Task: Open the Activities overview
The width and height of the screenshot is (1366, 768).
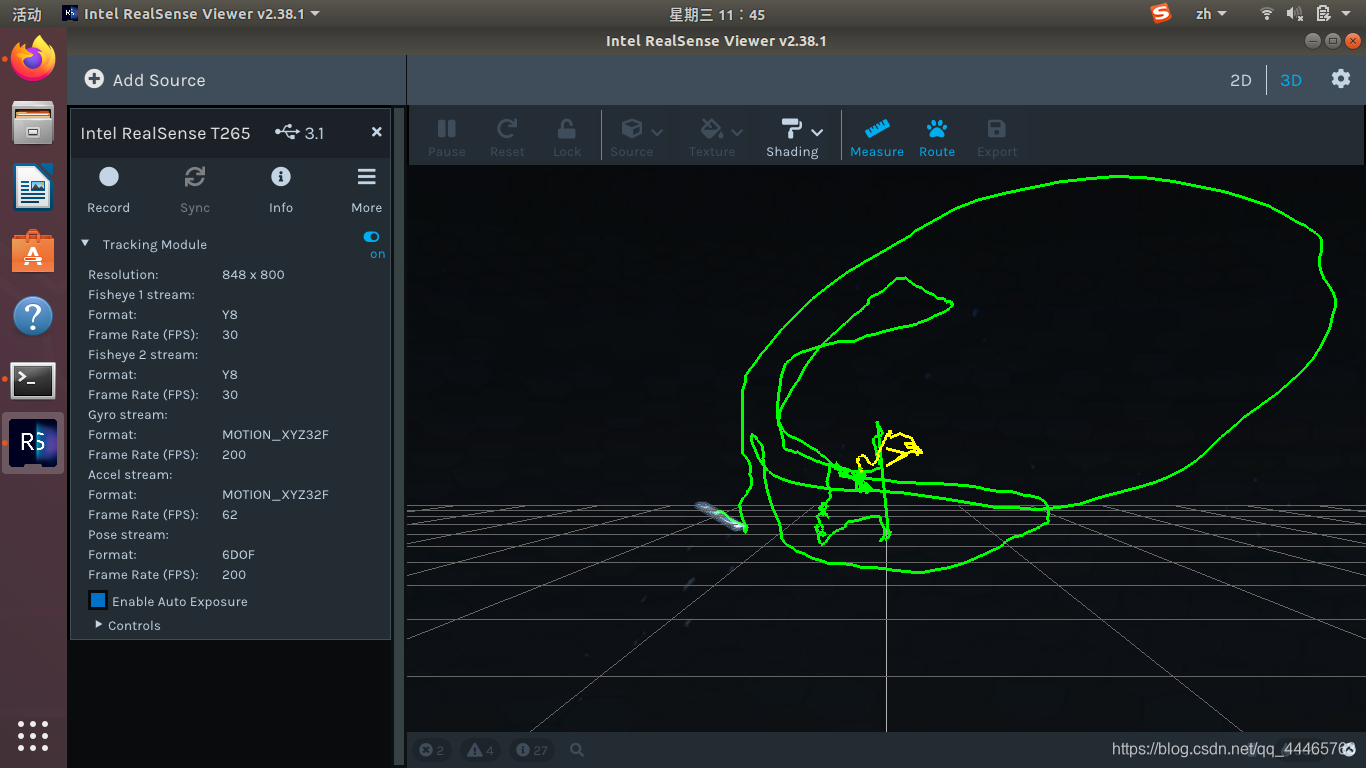Action: click(27, 14)
